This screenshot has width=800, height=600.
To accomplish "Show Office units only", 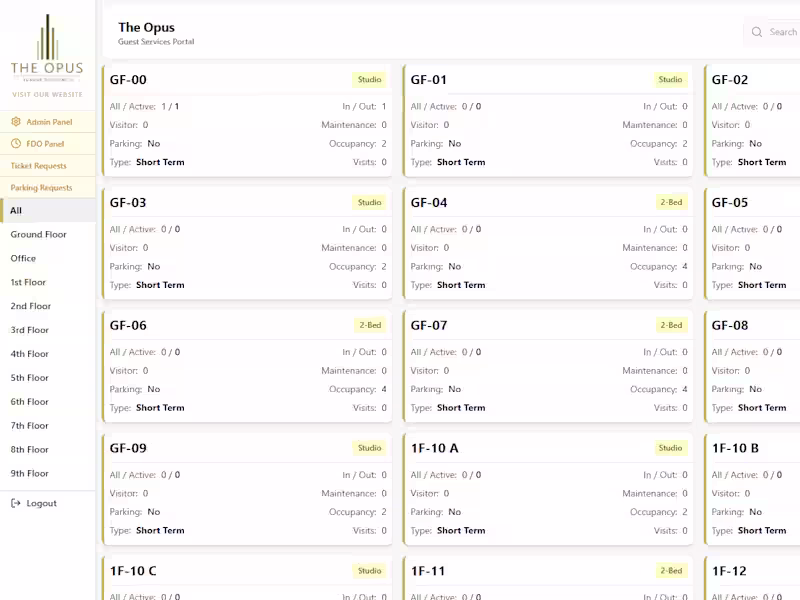I will tap(47, 258).
